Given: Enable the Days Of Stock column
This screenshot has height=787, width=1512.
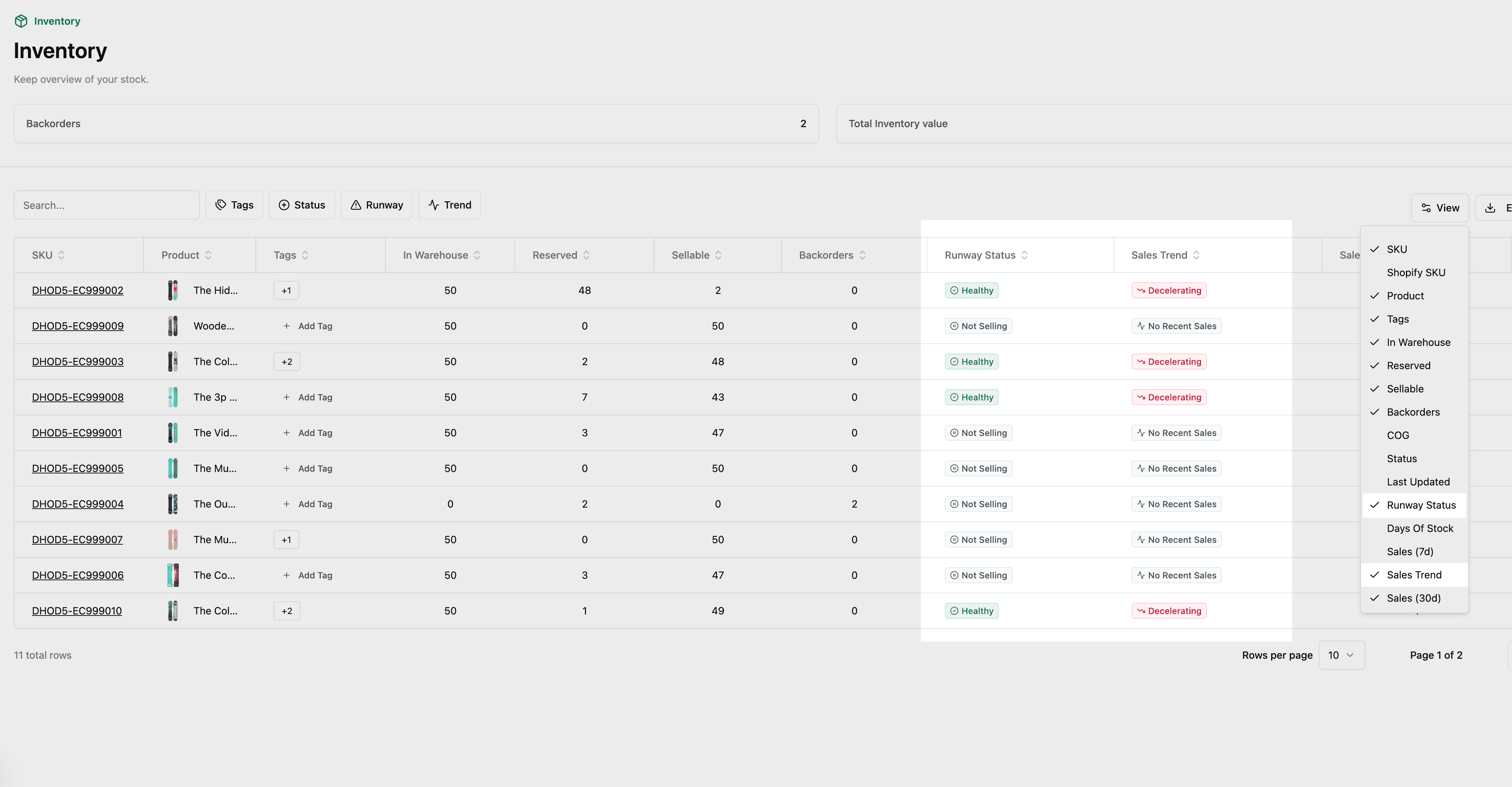Looking at the screenshot, I should point(1419,528).
